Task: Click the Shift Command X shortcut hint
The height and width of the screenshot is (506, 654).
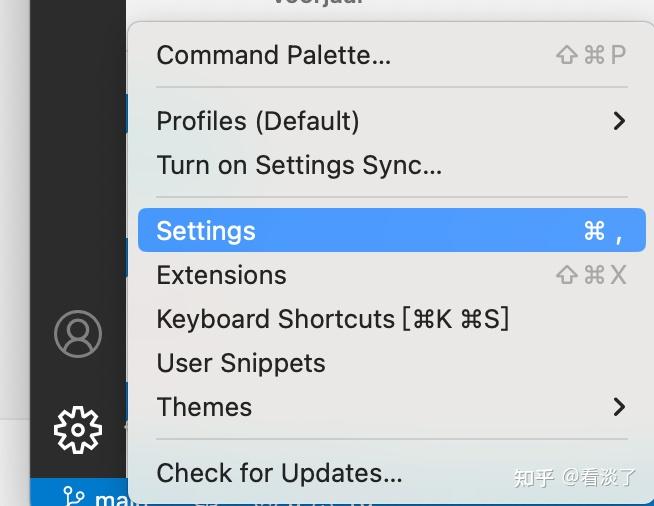Action: [x=591, y=275]
